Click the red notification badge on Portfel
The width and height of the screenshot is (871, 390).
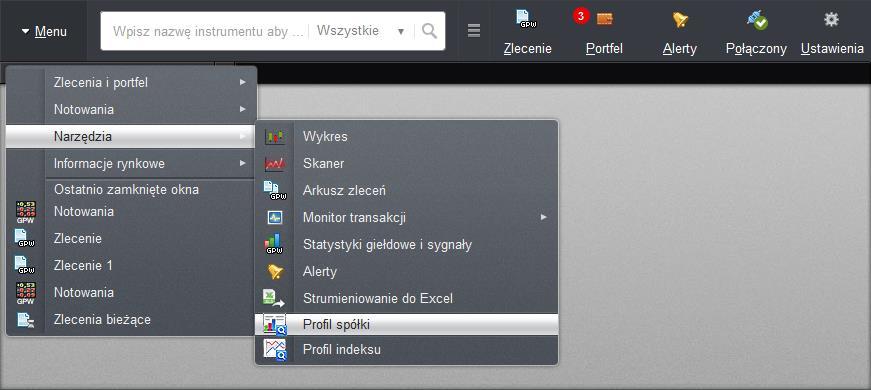coord(580,17)
